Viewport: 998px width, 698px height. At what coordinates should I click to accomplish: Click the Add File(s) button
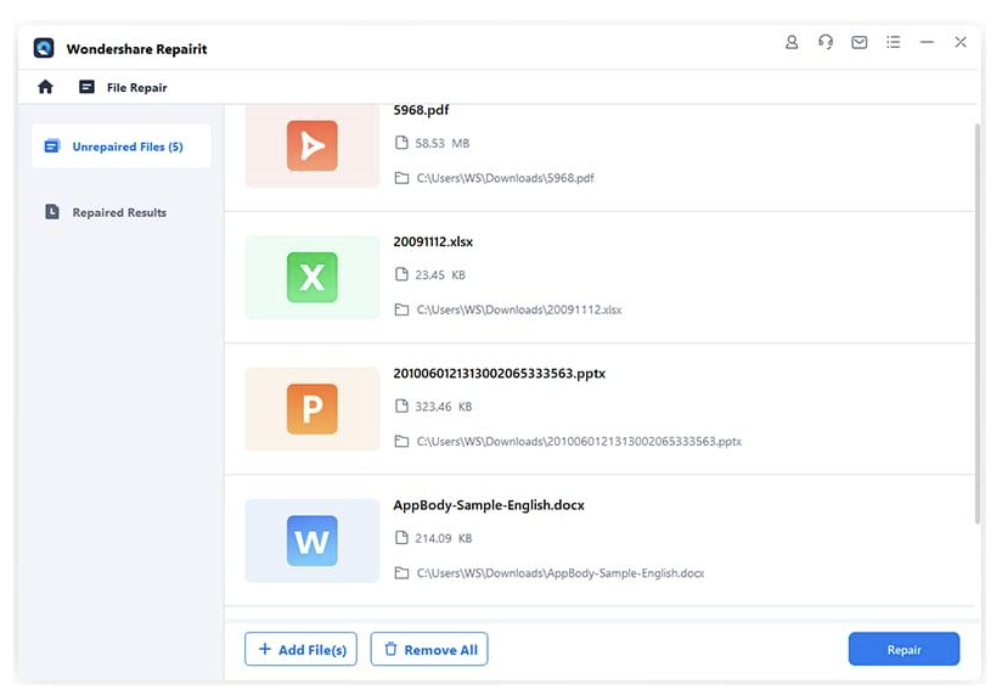point(300,649)
